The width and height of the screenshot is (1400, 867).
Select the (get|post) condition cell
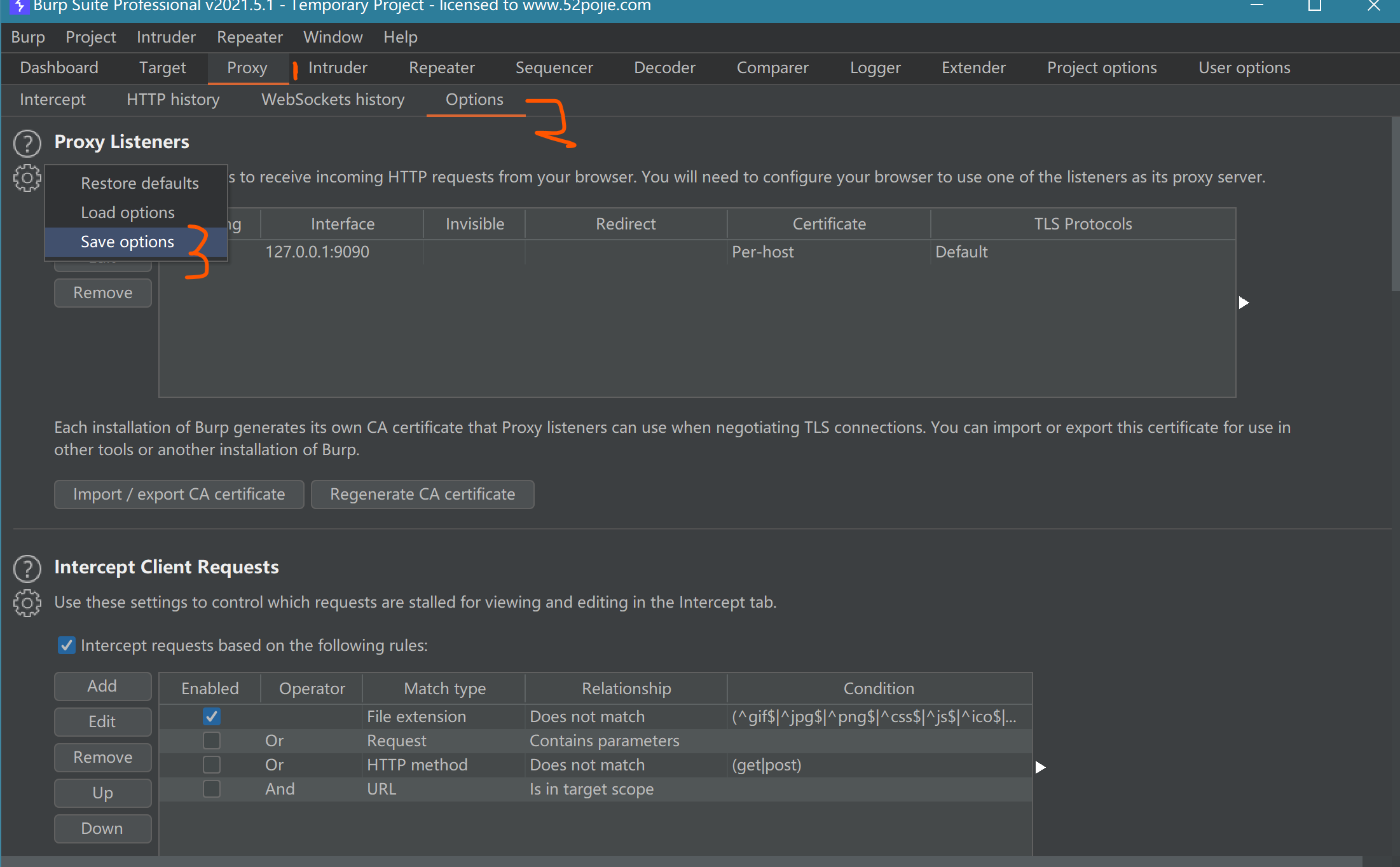pyautogui.click(x=879, y=765)
